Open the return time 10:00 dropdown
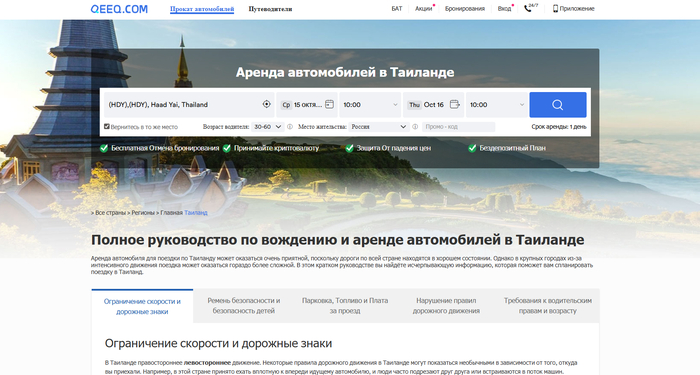This screenshot has width=700, height=375. 496,105
